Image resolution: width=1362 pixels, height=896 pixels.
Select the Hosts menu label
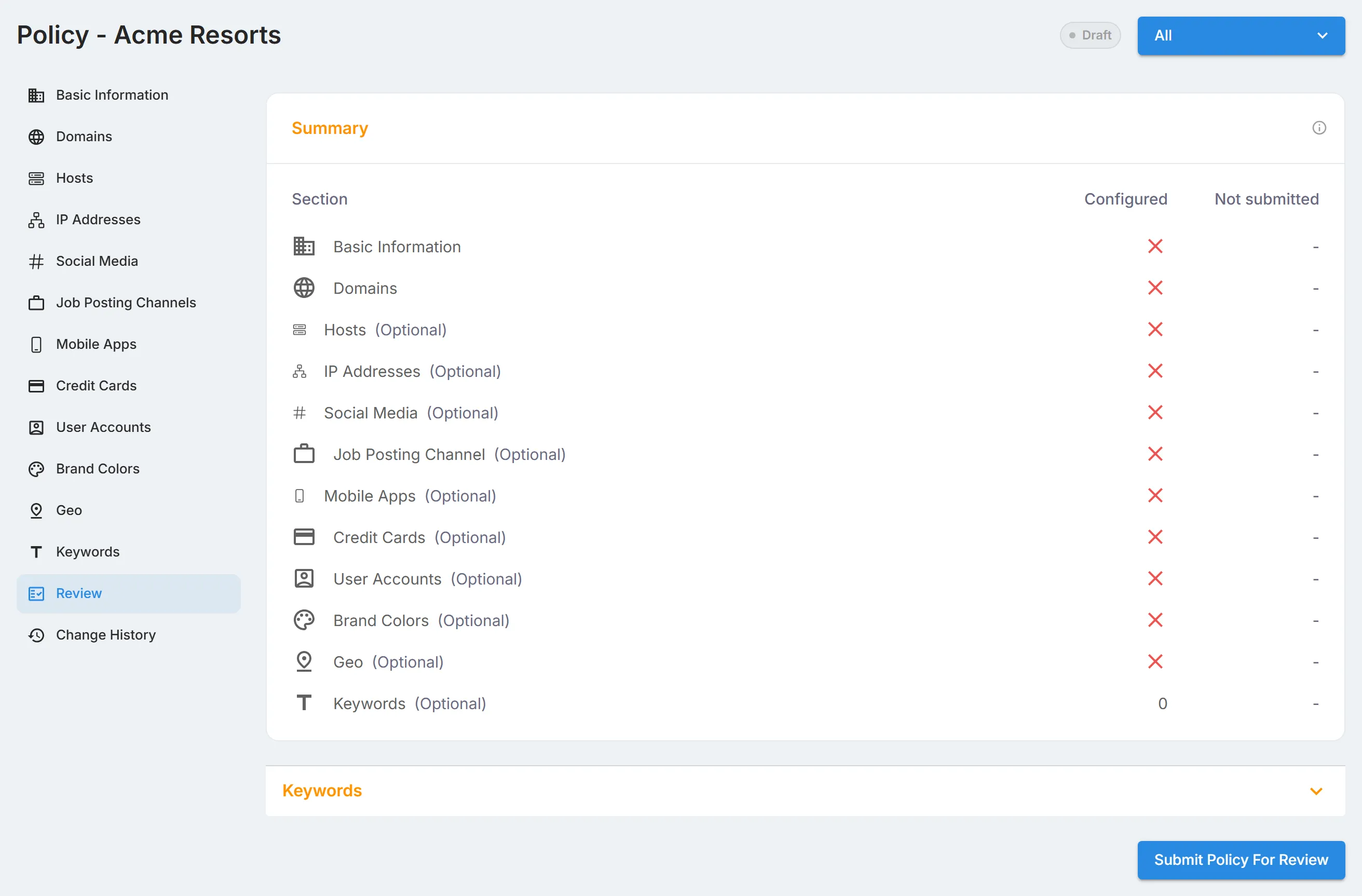(x=74, y=179)
